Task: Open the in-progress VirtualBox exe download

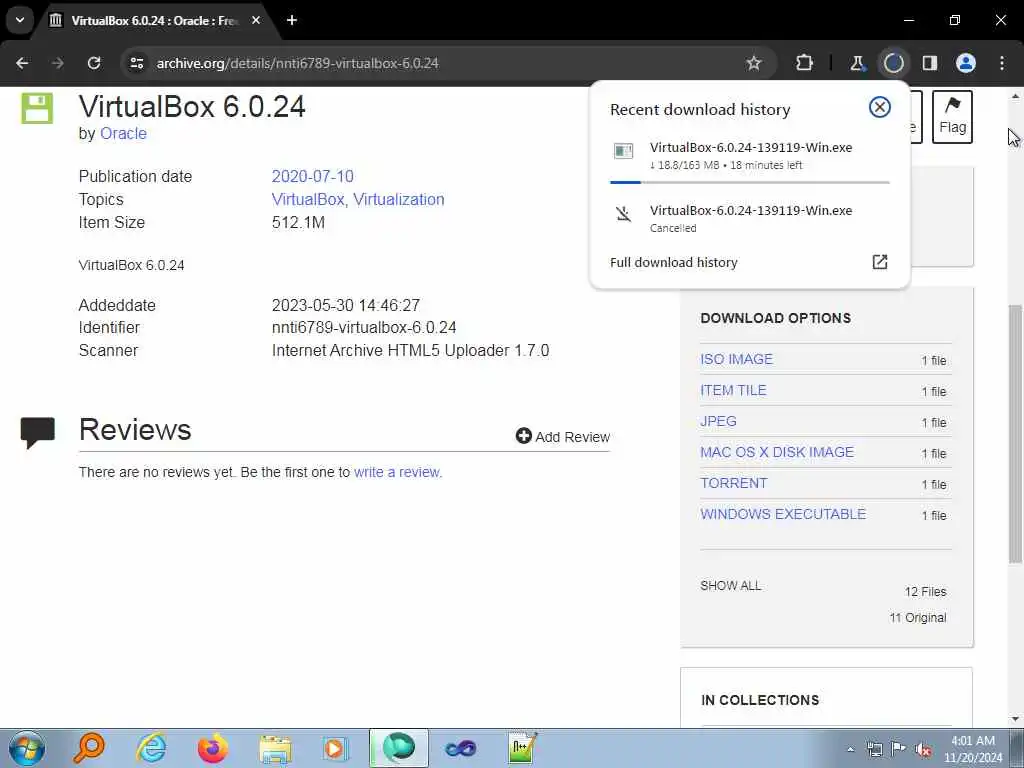Action: pyautogui.click(x=750, y=155)
